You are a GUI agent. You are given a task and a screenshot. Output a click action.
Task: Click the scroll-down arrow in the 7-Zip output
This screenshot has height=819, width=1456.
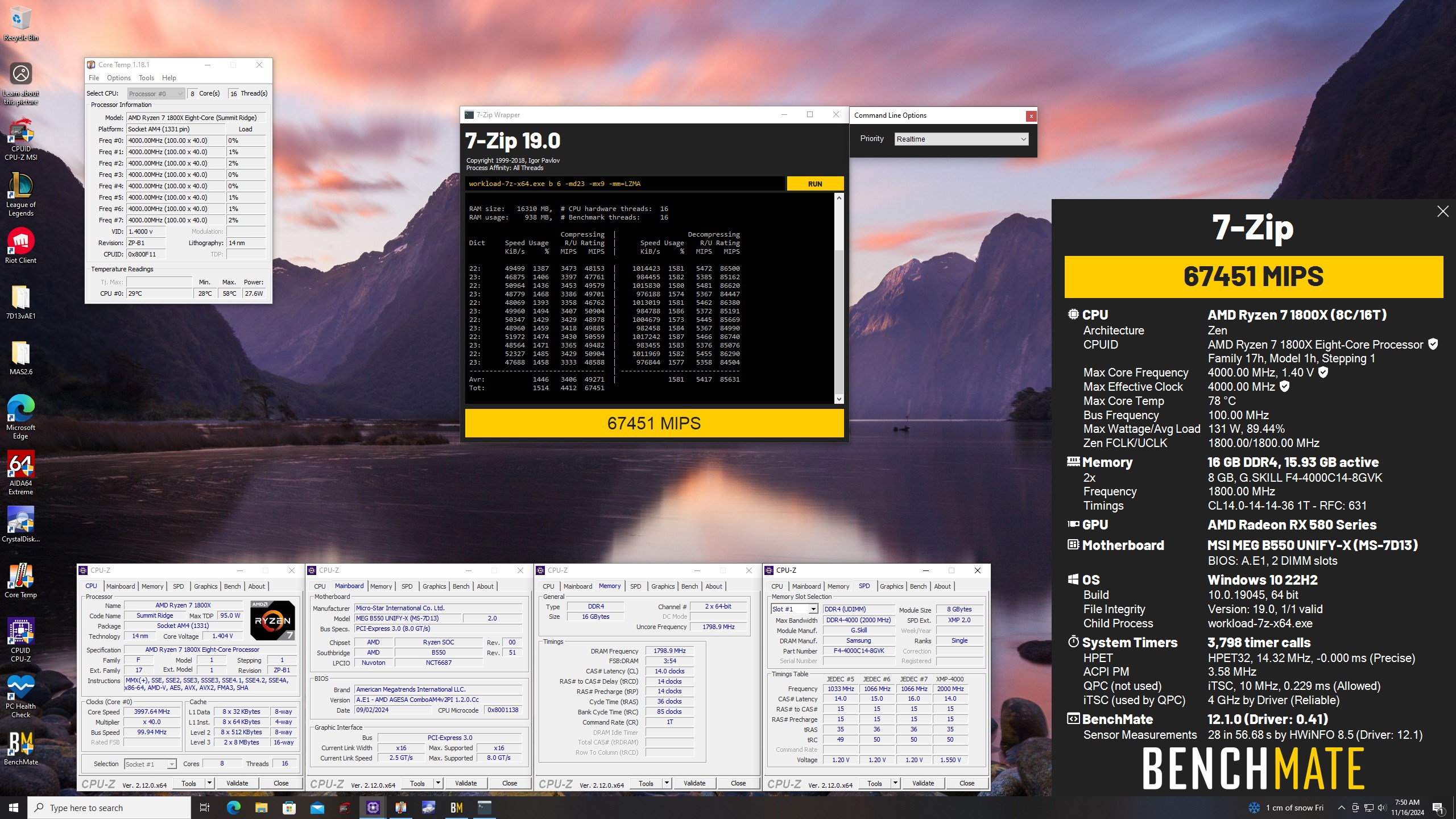[839, 399]
